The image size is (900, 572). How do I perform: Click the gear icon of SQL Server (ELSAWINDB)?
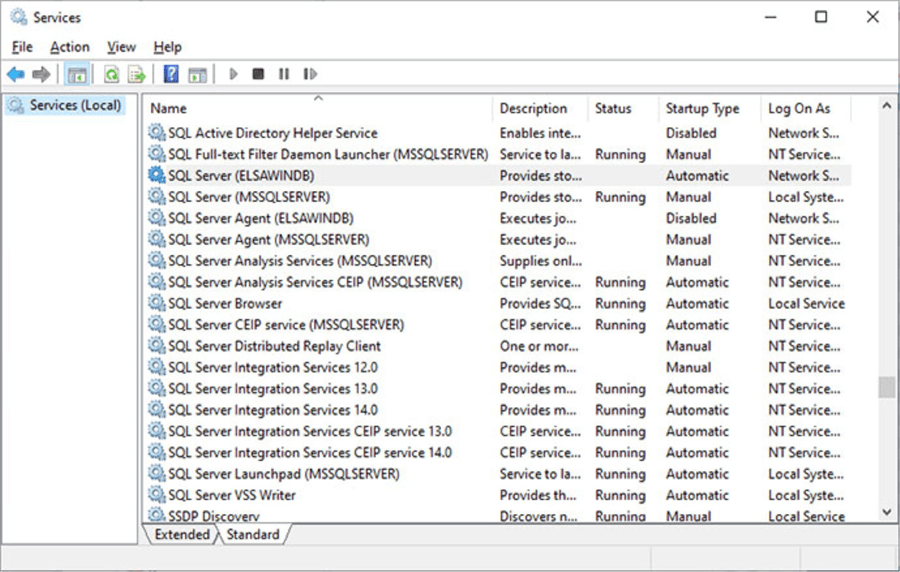156,175
